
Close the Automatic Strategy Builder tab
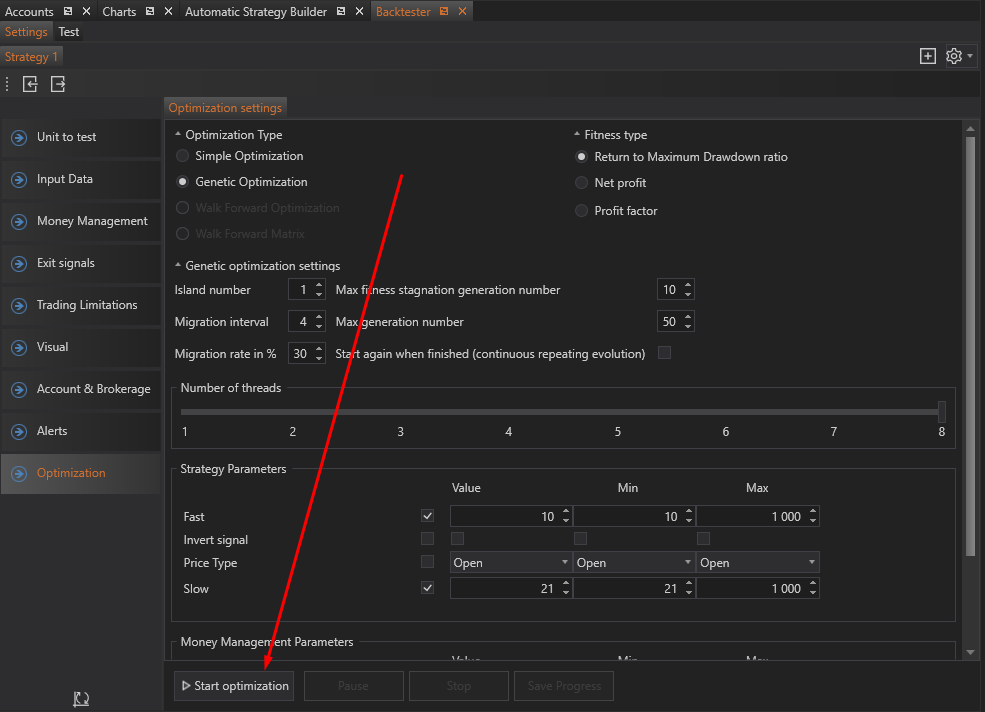[357, 12]
